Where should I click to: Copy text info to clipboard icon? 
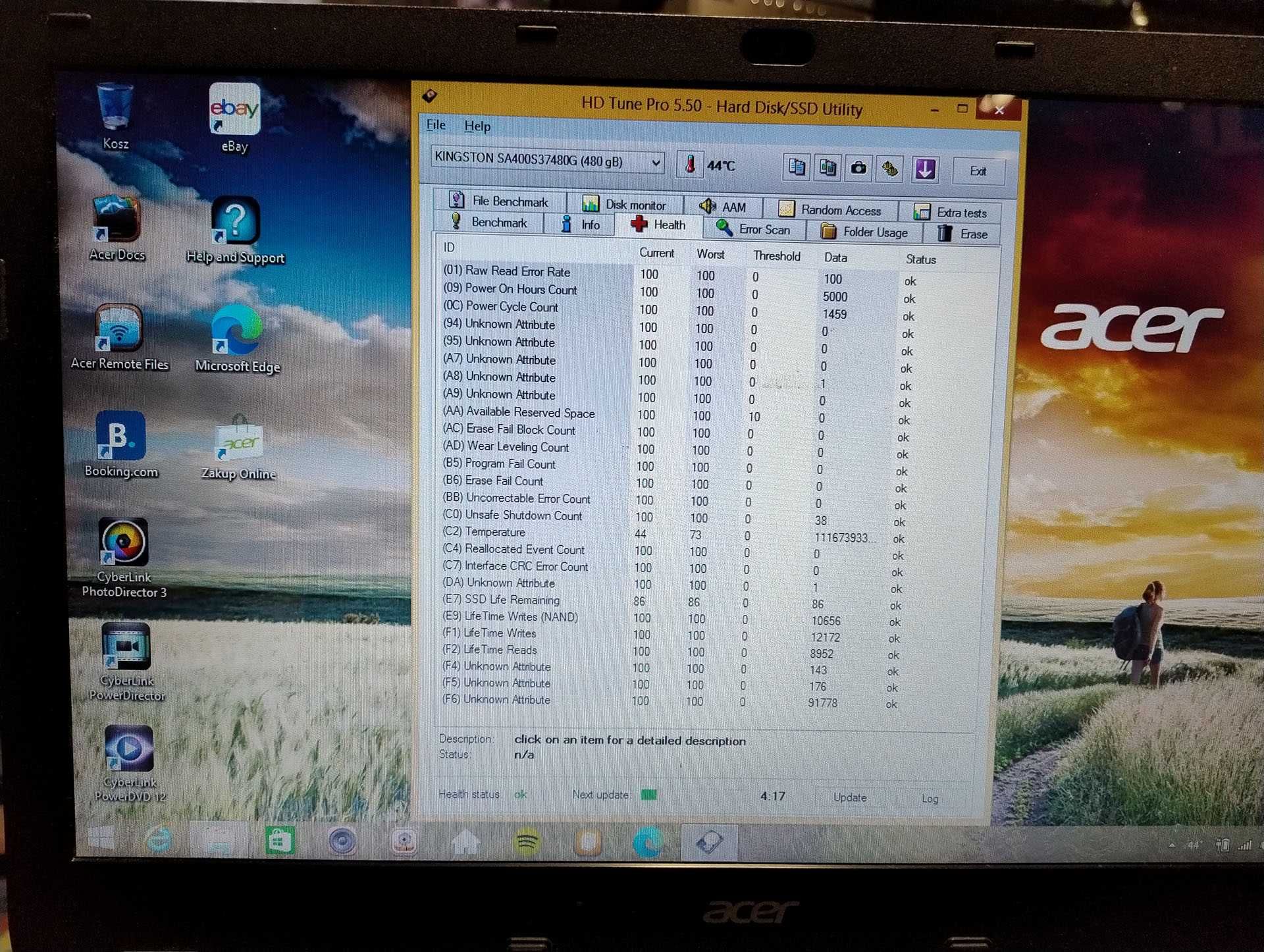(797, 168)
